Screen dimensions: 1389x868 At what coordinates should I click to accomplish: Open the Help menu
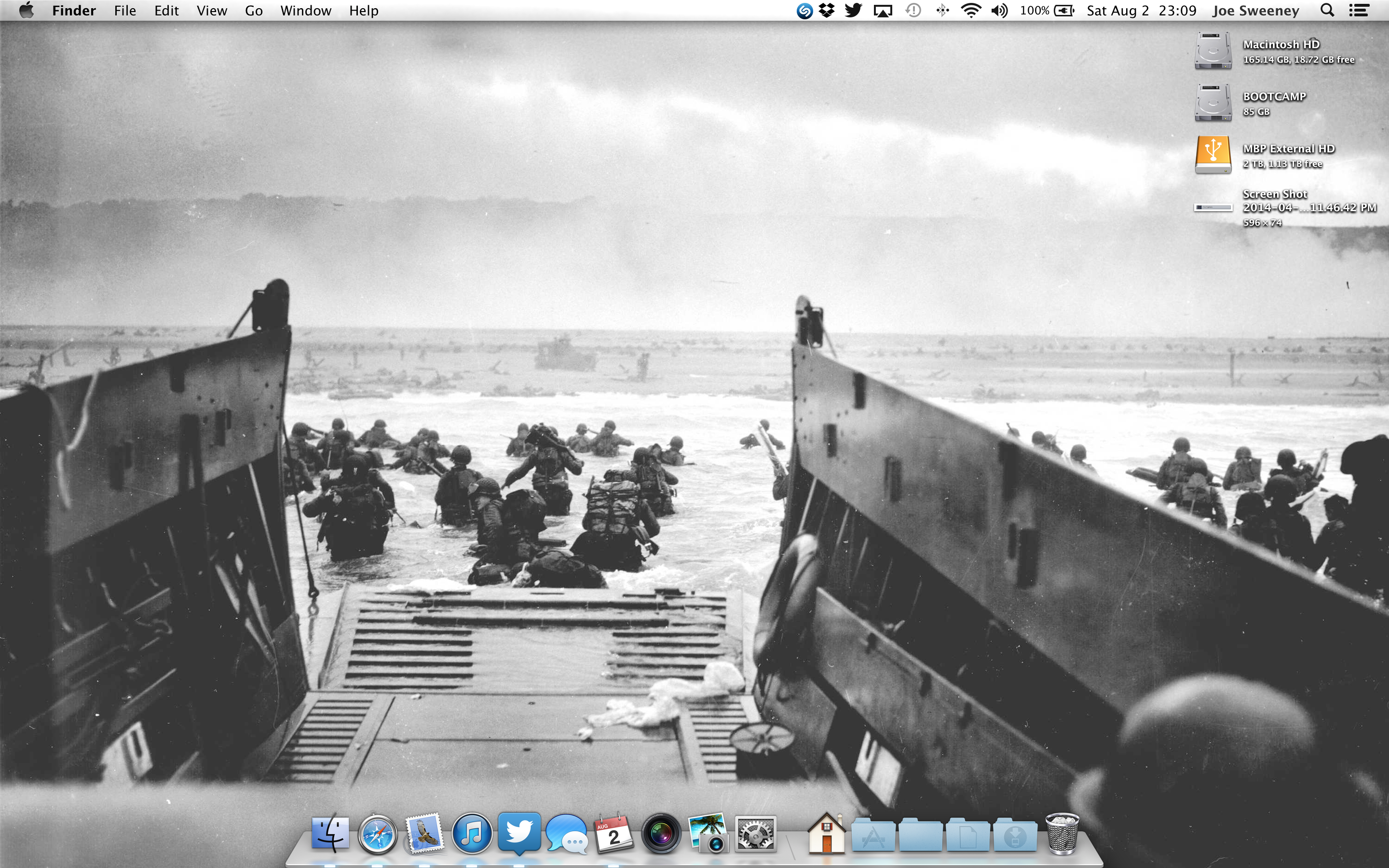pos(364,10)
